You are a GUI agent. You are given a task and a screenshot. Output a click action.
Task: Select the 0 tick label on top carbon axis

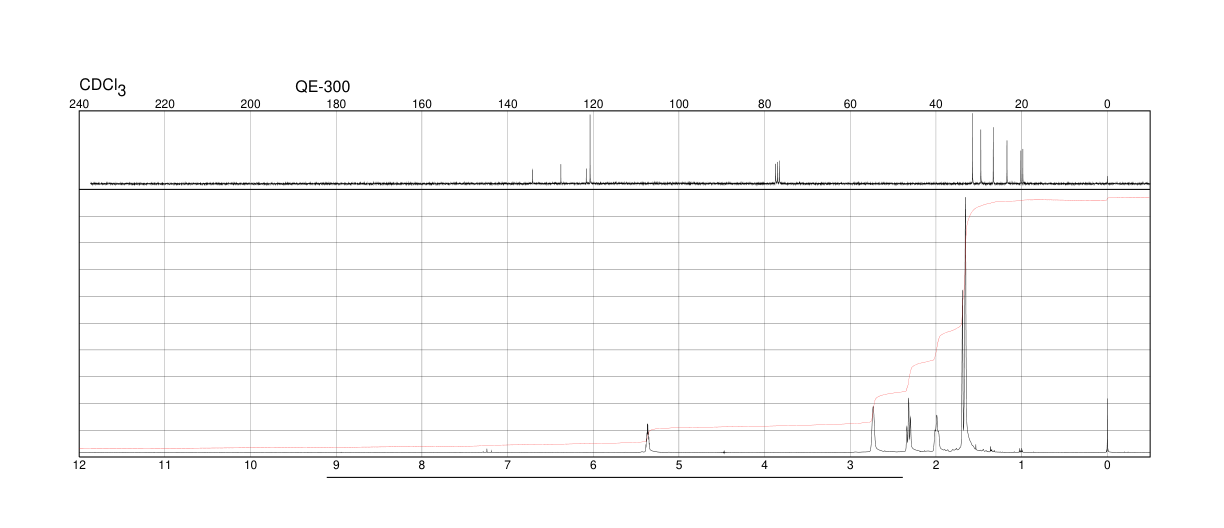(1107, 104)
